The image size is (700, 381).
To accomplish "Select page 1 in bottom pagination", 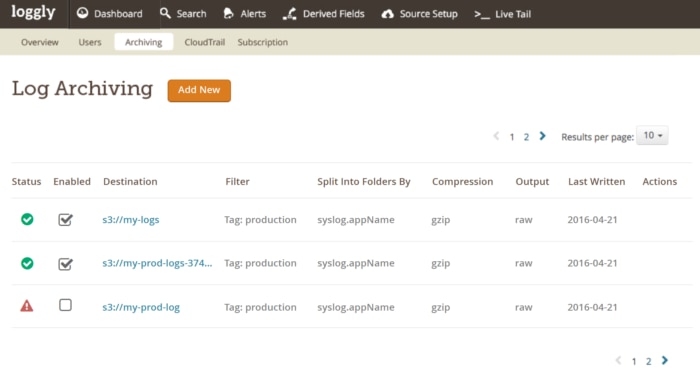I will [634, 361].
